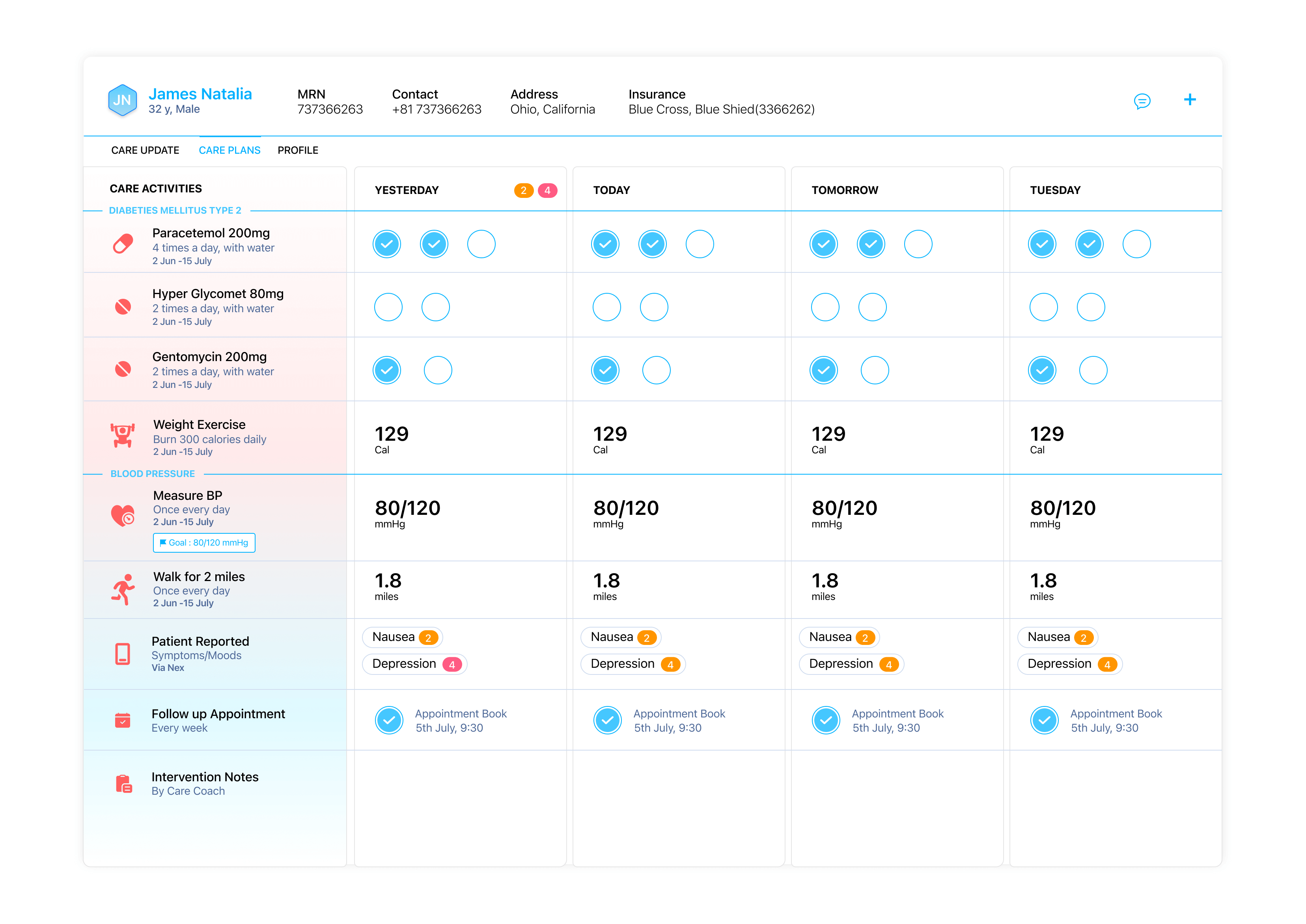1306x924 pixels.
Task: Uncheck Tuesday's Appointment Book checkmark
Action: 1045,720
